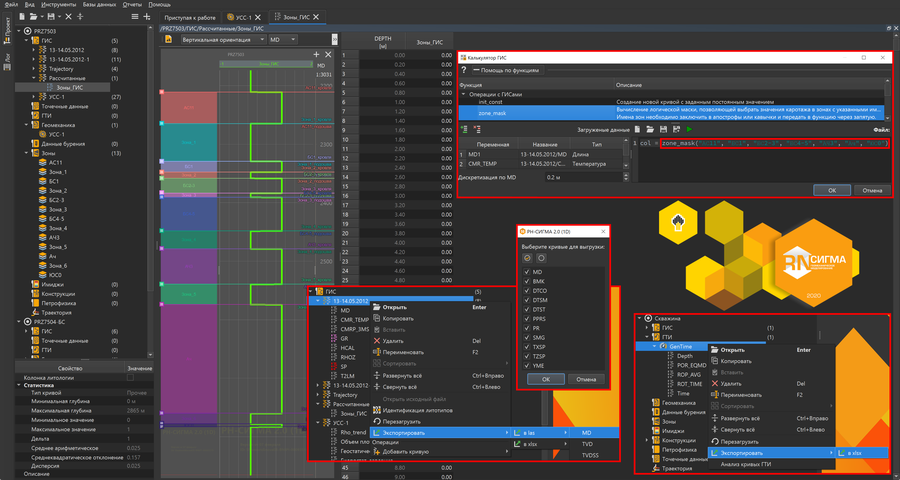Click the run (green play) icon in calculator
Screen dimensions: 900x480
(689, 129)
